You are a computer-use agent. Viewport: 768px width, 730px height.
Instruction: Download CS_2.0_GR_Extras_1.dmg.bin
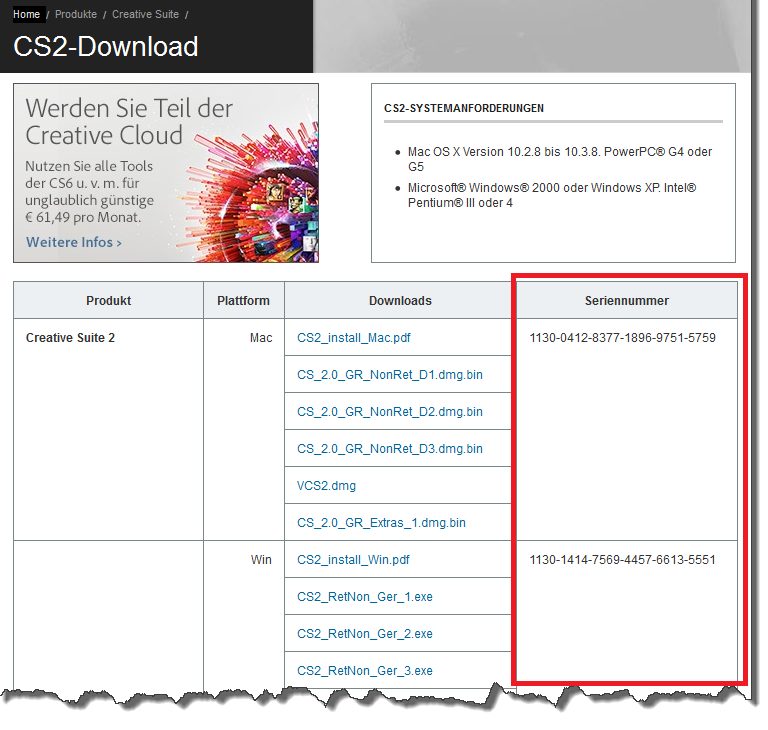coord(381,523)
